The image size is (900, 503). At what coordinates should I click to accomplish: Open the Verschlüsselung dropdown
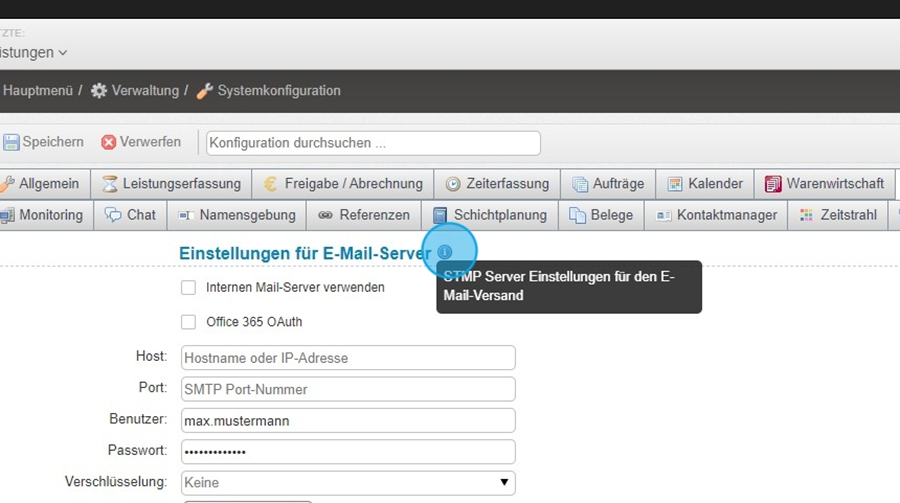[x=348, y=483]
